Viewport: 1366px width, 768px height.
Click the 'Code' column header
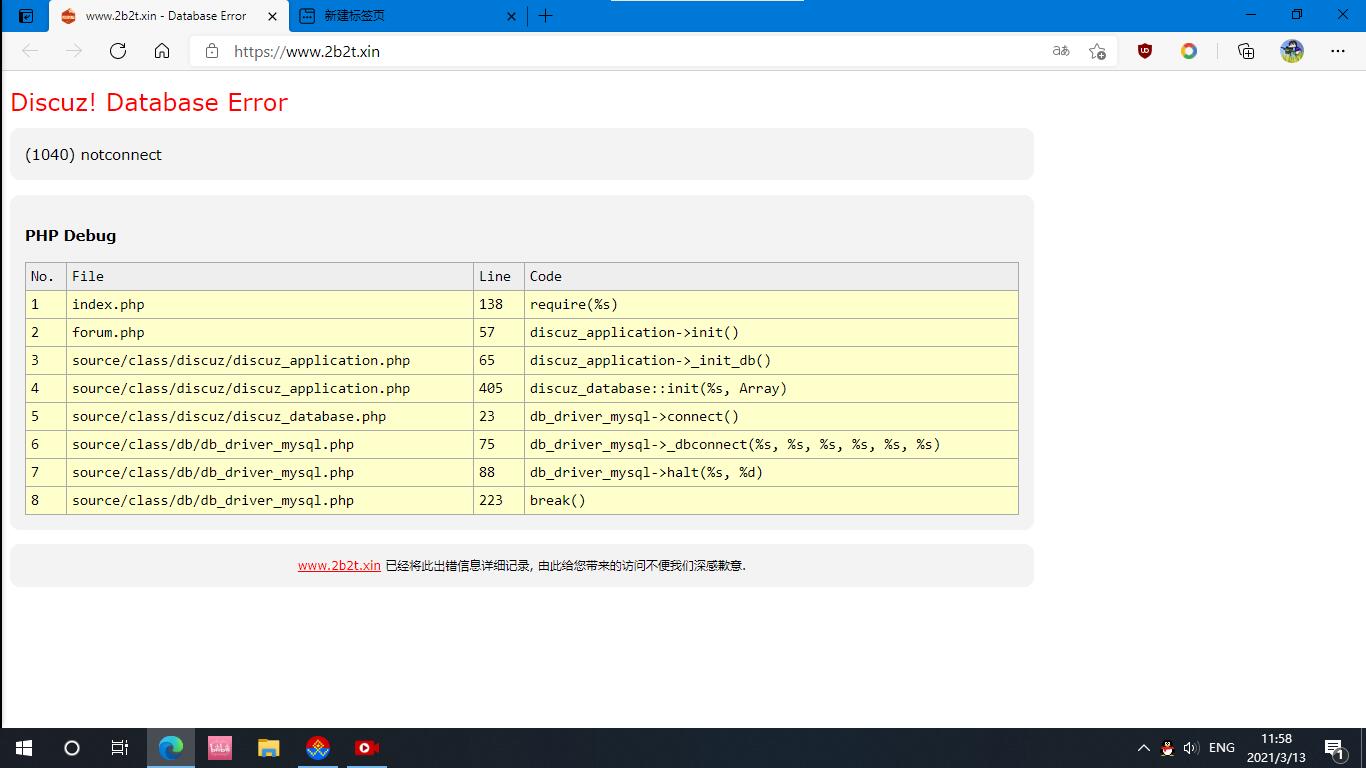pyautogui.click(x=771, y=276)
